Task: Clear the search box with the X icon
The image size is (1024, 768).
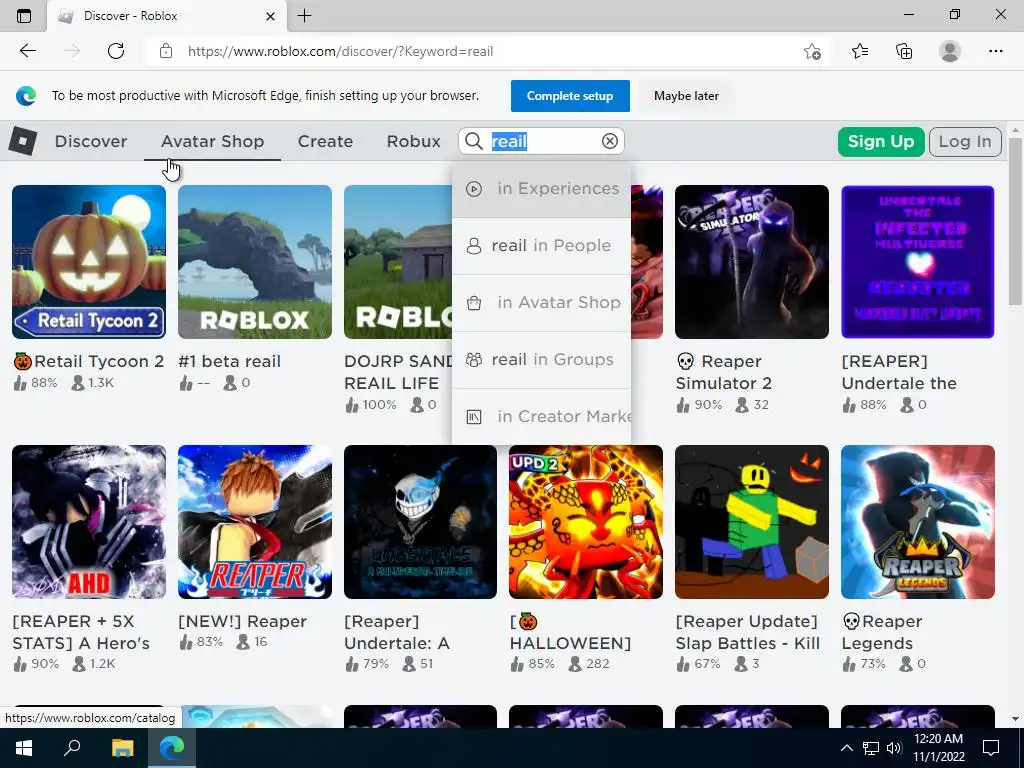Action: (609, 141)
